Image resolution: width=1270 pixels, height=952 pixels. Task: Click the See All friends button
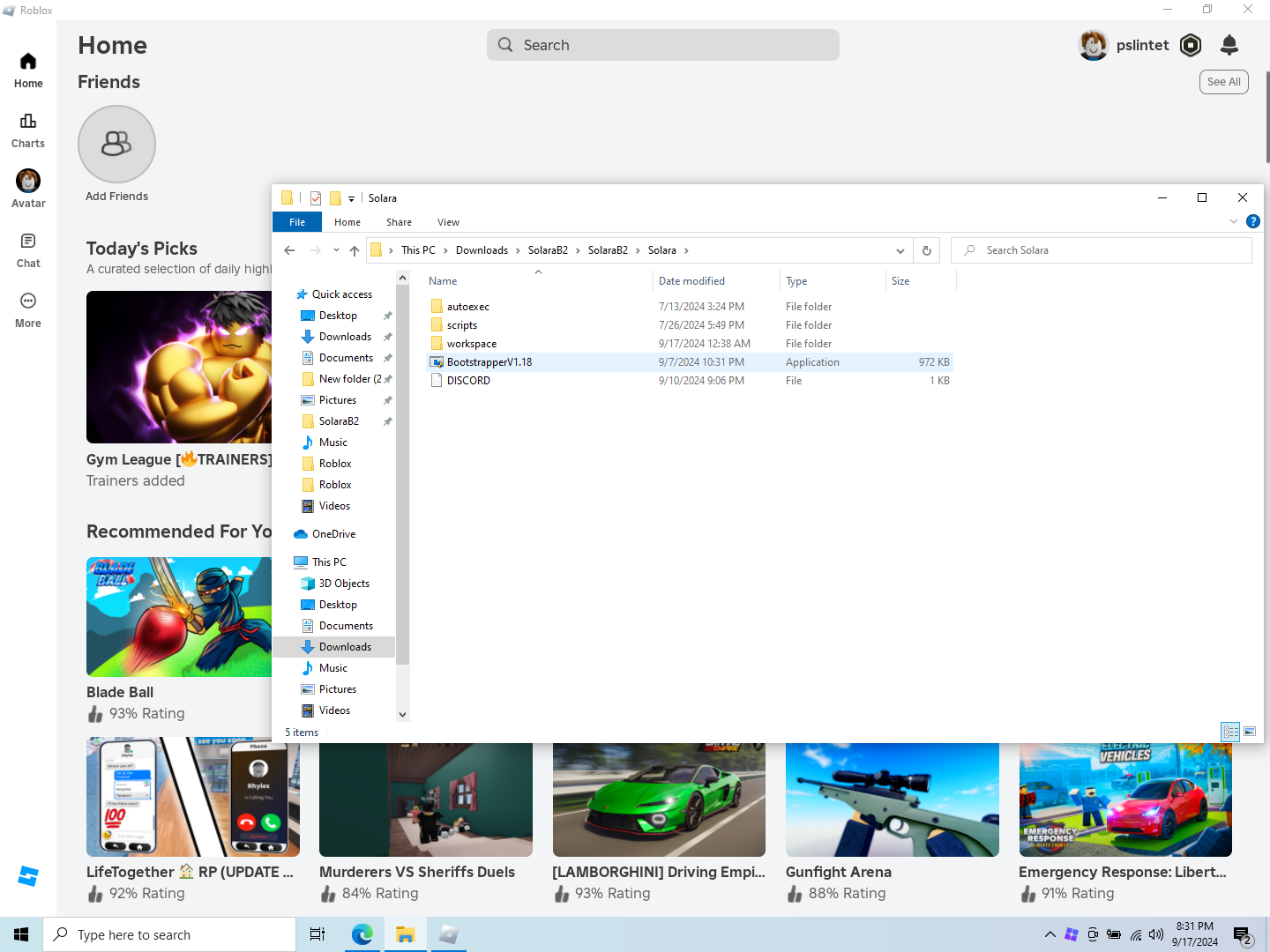pos(1223,82)
